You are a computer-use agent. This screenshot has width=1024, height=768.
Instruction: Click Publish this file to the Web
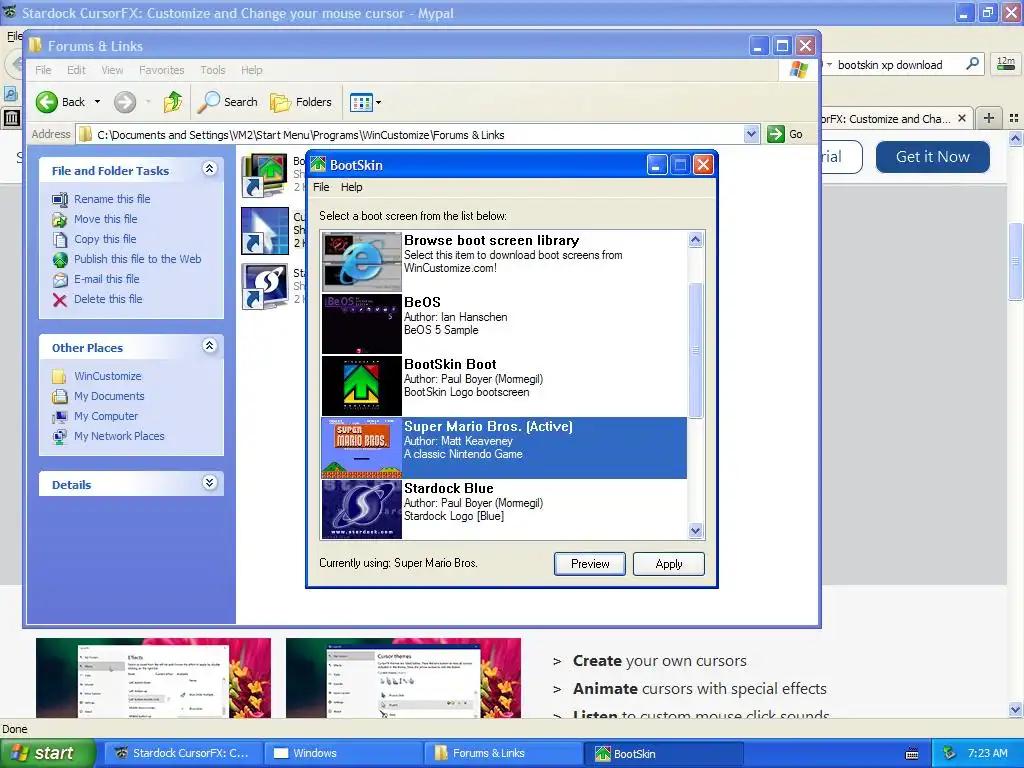[137, 259]
